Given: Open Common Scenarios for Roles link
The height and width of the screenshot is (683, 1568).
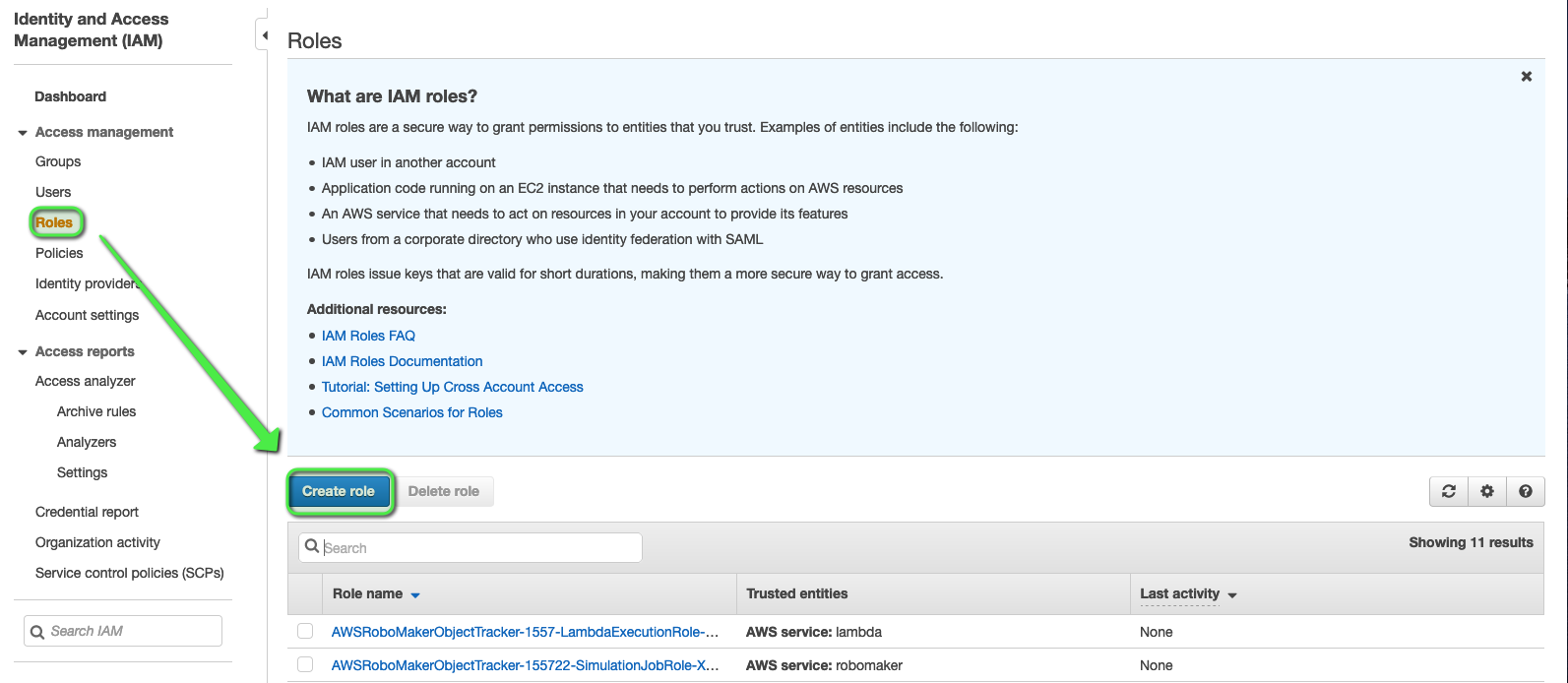Looking at the screenshot, I should tap(411, 412).
